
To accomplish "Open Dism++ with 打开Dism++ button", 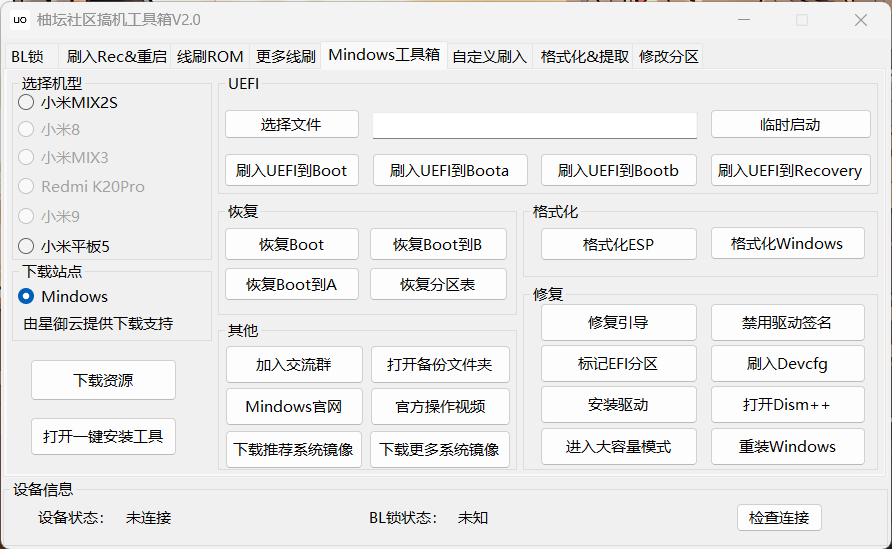I will coord(787,404).
